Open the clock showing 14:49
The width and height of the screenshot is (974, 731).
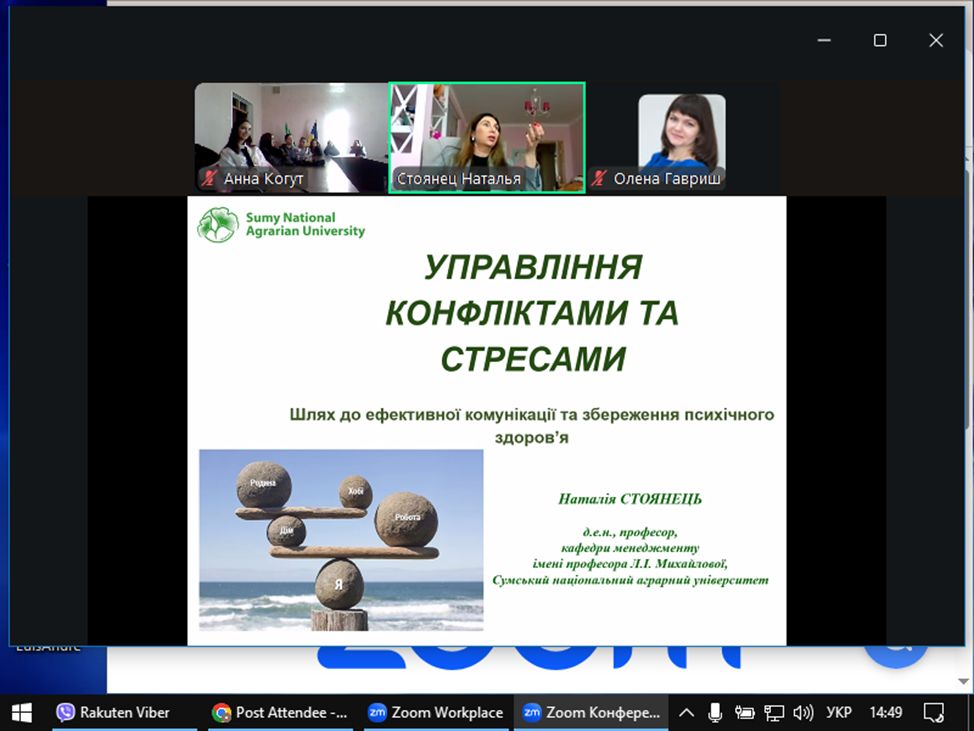[885, 713]
